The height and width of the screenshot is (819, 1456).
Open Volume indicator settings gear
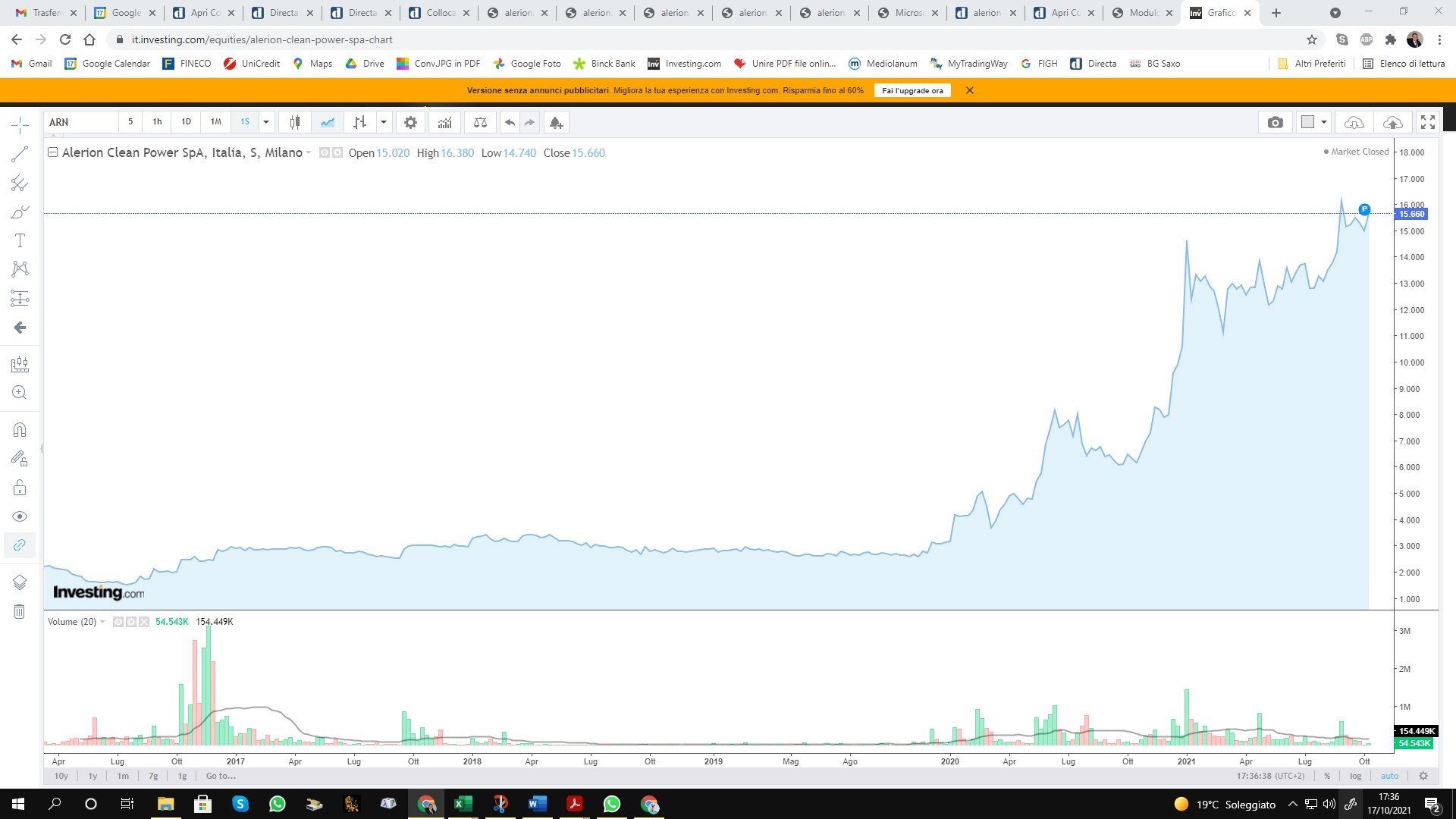[x=131, y=622]
